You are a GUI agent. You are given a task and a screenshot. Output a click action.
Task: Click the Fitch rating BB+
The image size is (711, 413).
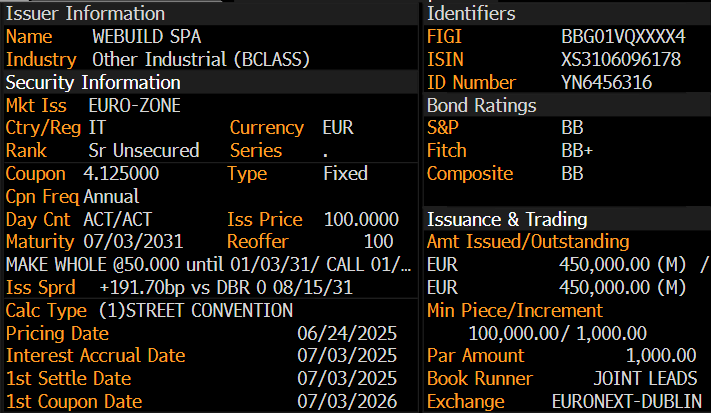(577, 151)
